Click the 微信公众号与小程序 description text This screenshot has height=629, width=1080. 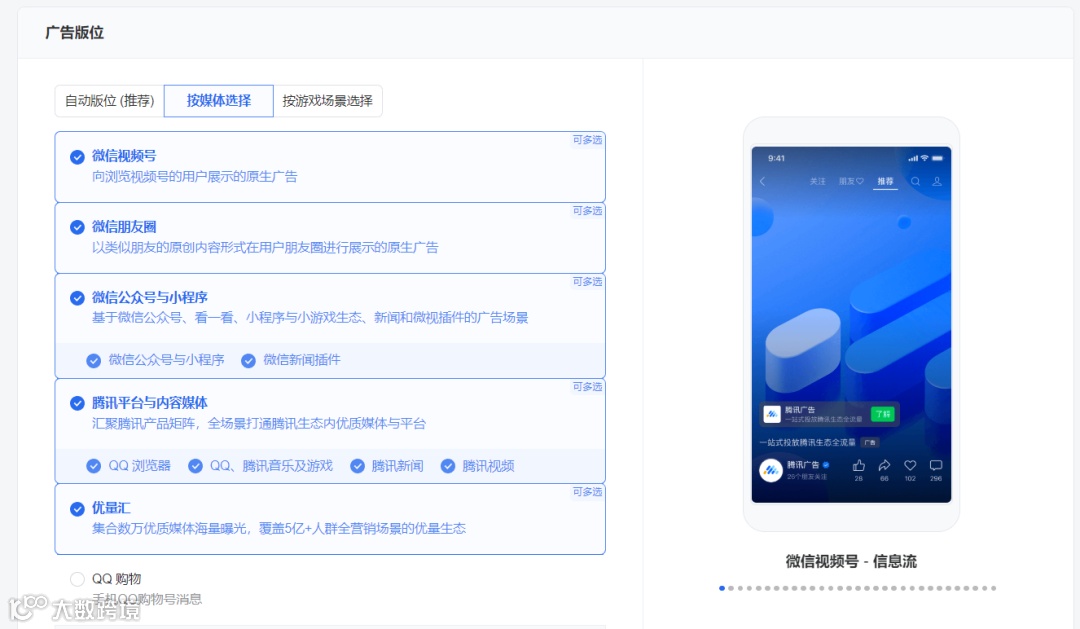click(x=310, y=318)
